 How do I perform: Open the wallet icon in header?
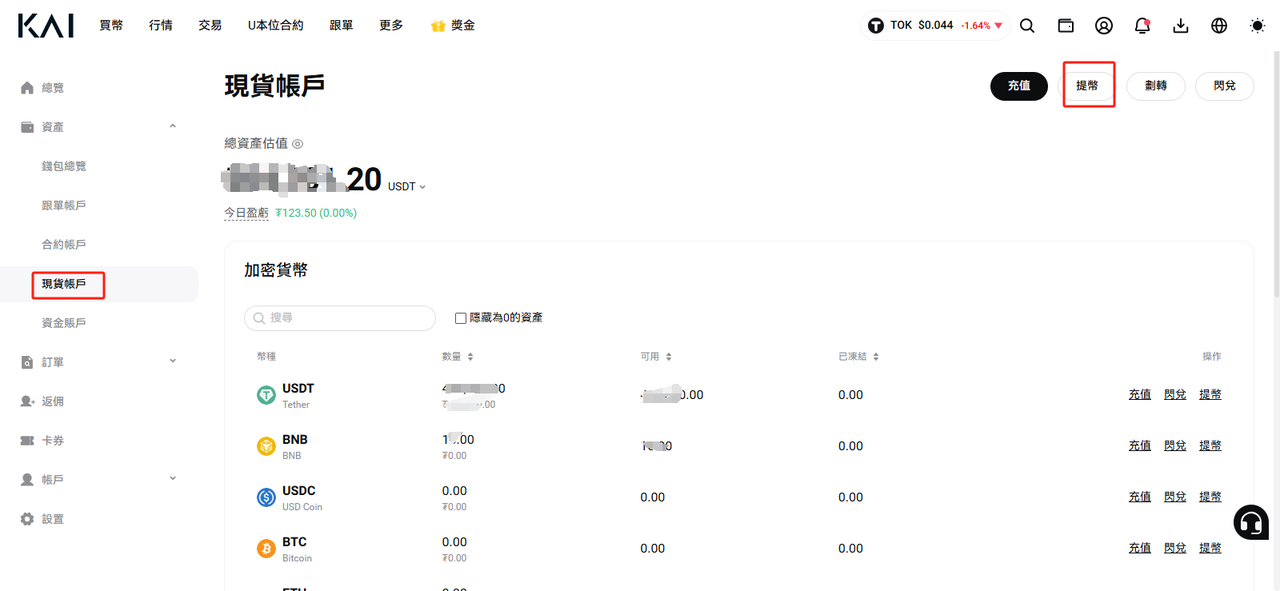coord(1066,26)
